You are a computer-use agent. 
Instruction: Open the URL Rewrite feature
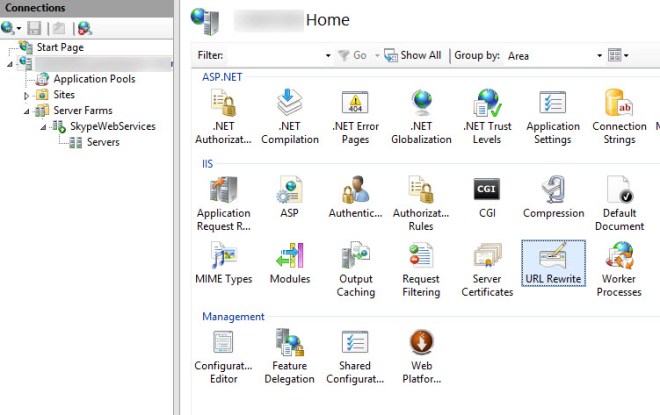[x=552, y=263]
